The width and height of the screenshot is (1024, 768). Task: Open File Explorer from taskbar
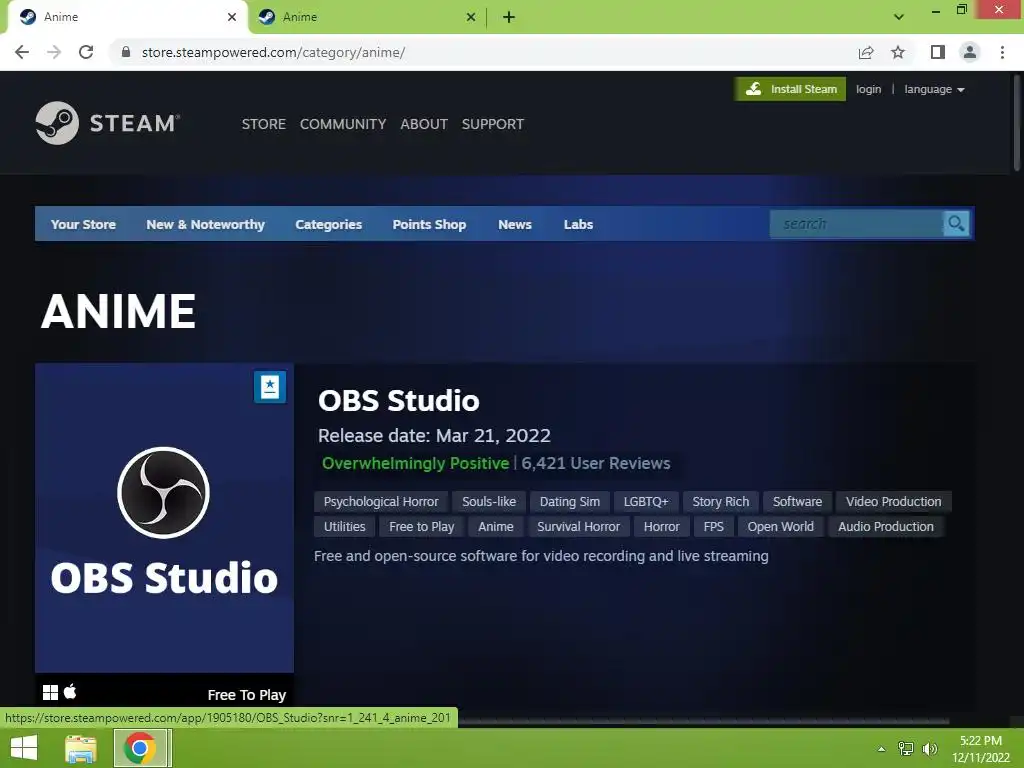coord(81,748)
